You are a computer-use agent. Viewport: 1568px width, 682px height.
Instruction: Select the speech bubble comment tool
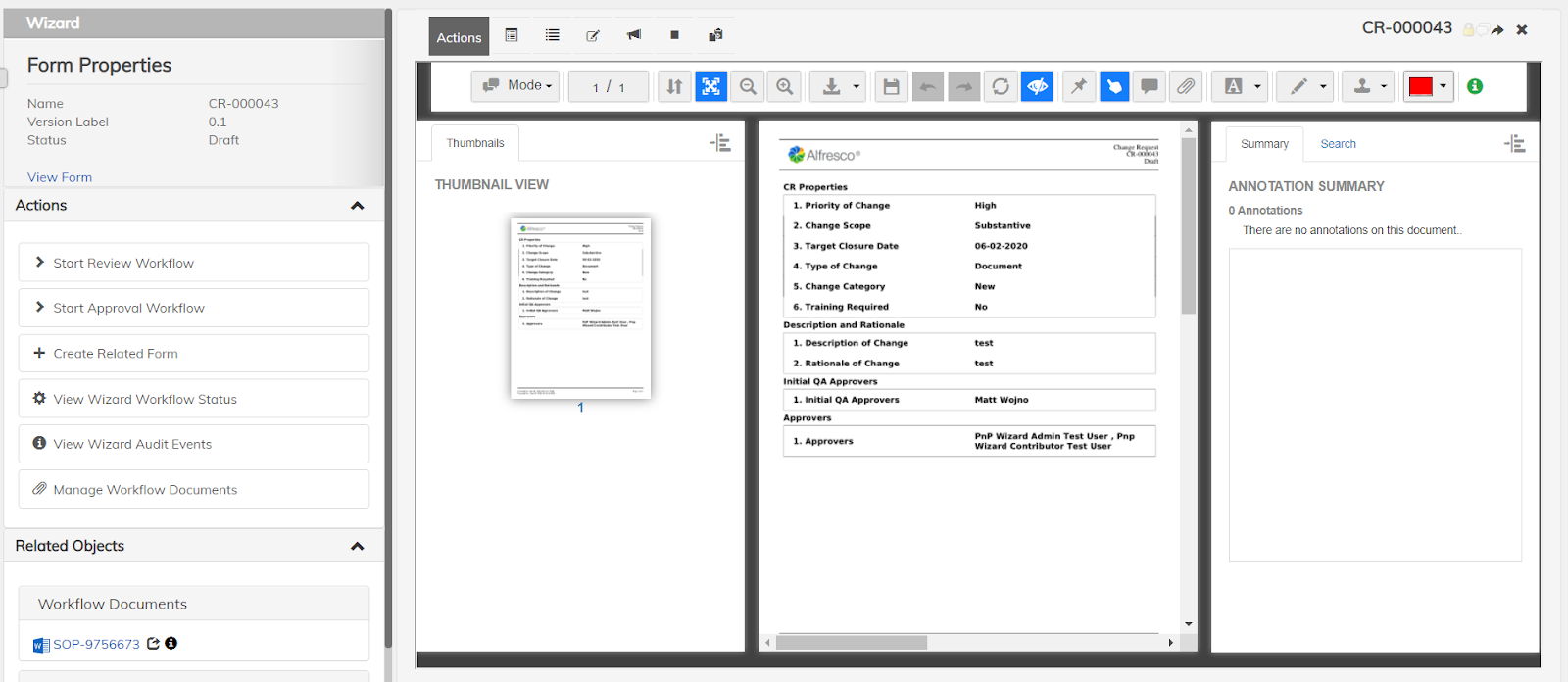(x=1150, y=86)
